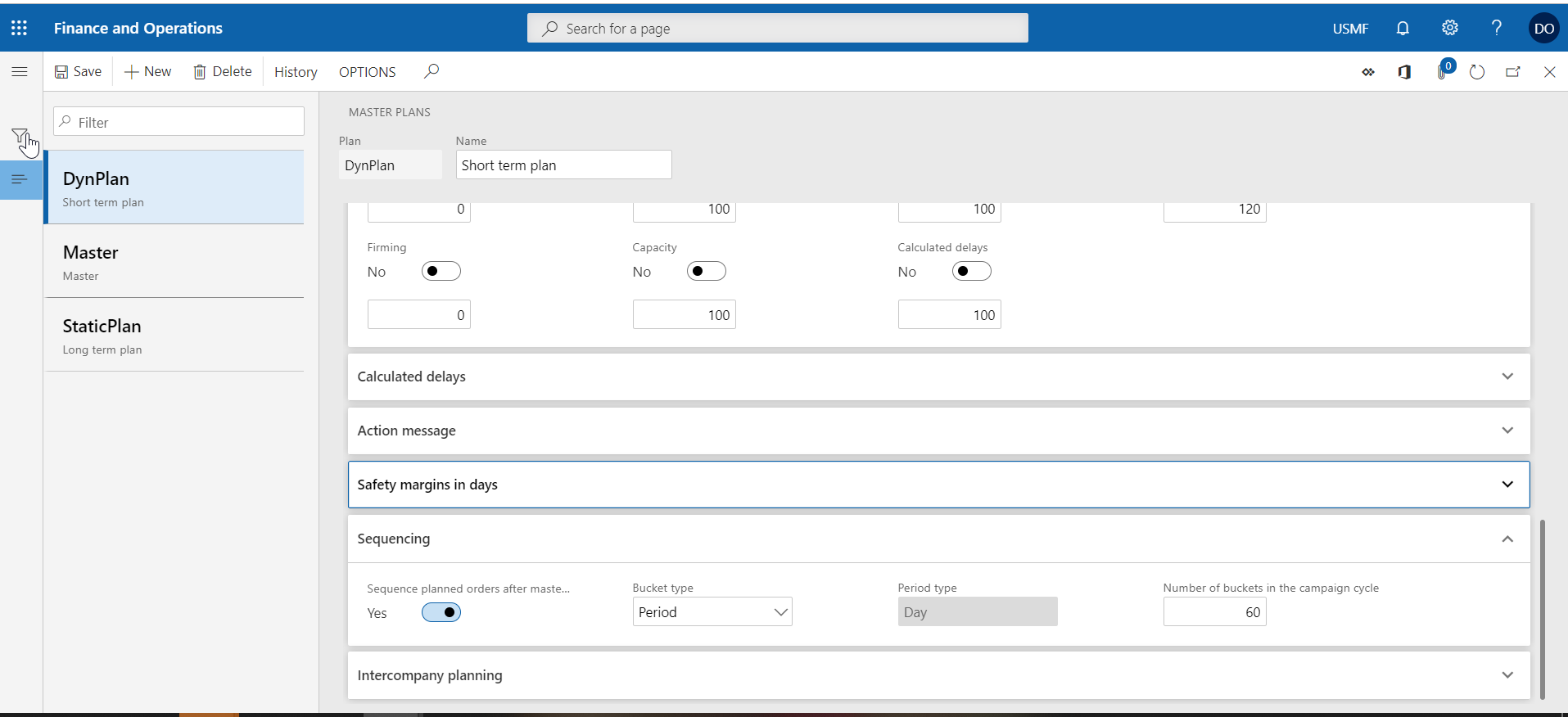Disable Sequence planned orders after master toggle
Viewport: 1568px width, 717px height.
point(441,612)
